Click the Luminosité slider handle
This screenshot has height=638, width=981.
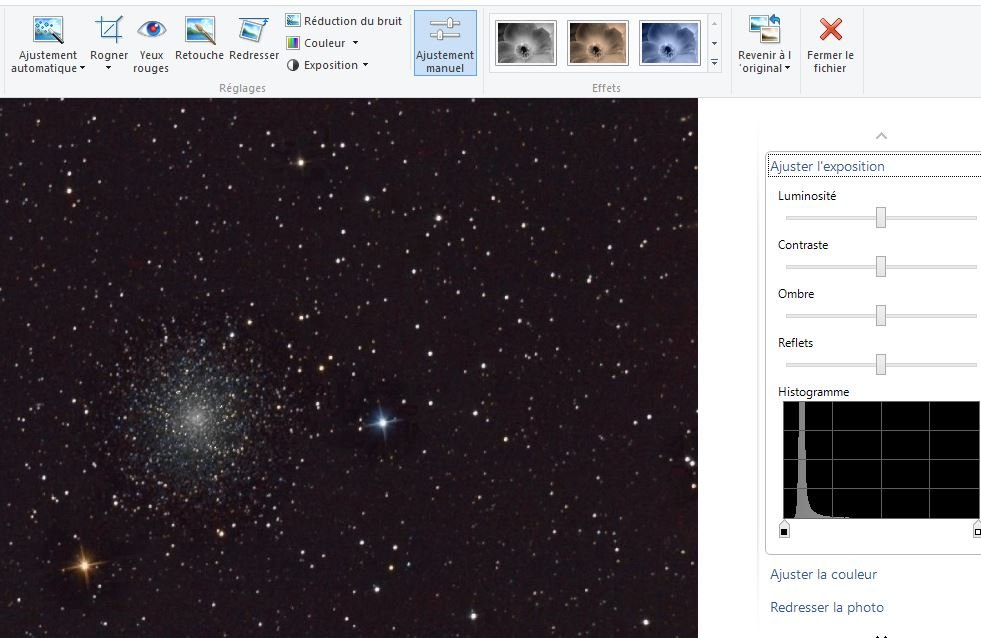point(881,218)
